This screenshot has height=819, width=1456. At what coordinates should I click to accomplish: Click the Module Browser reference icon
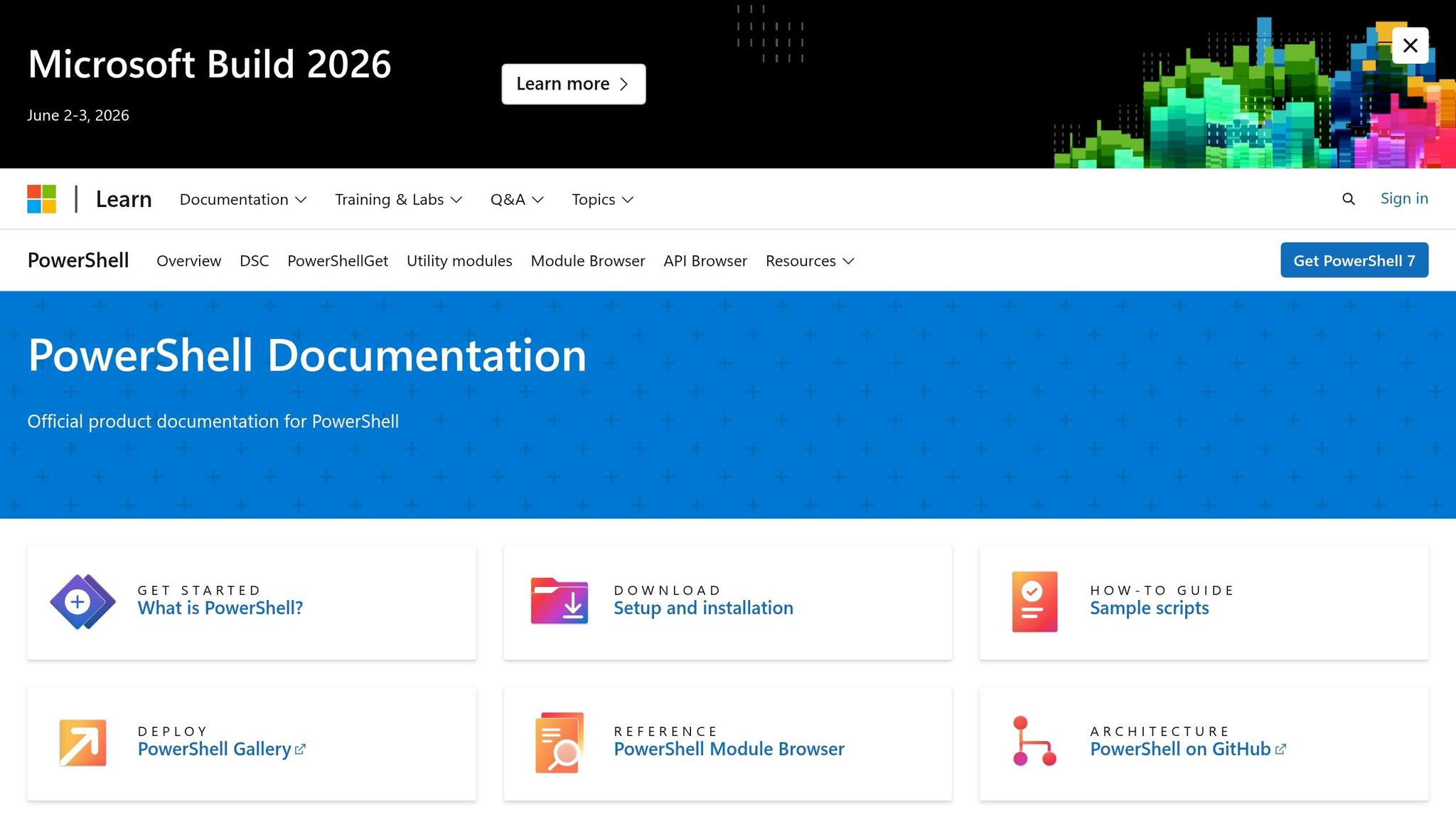[559, 743]
